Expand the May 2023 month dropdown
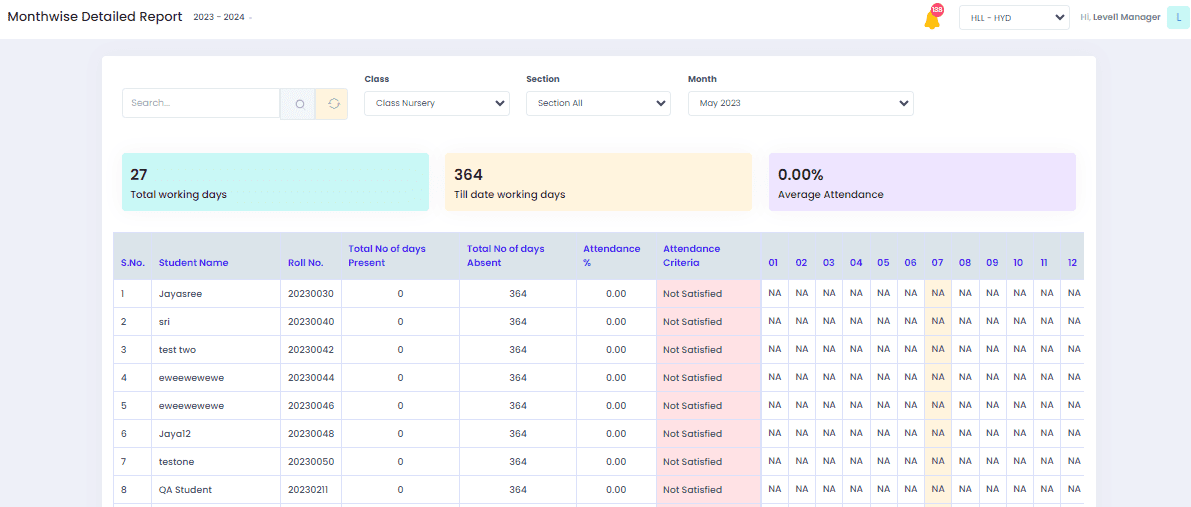The height and width of the screenshot is (507, 1191). [801, 103]
